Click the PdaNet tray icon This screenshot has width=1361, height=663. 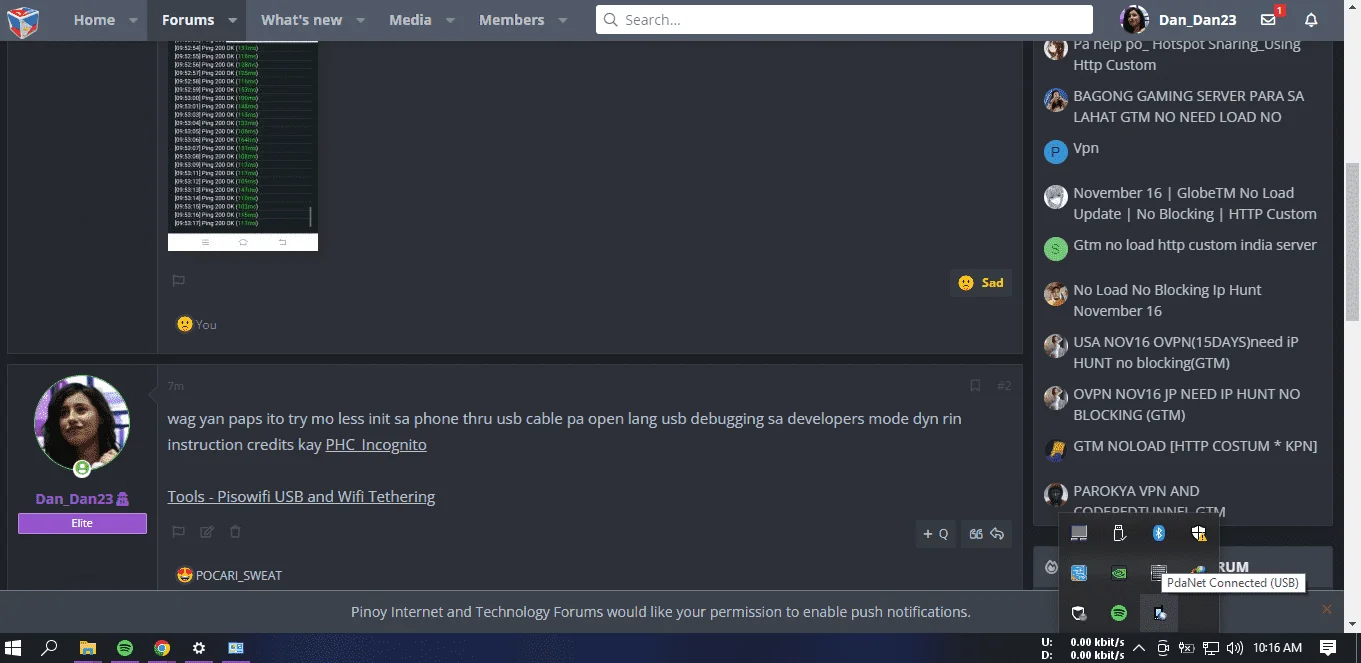point(1159,613)
